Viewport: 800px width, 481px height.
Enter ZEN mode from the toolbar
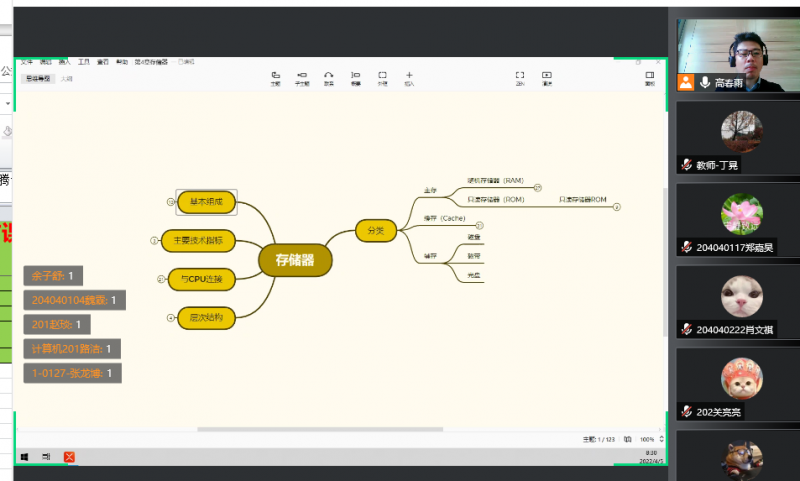pyautogui.click(x=520, y=77)
